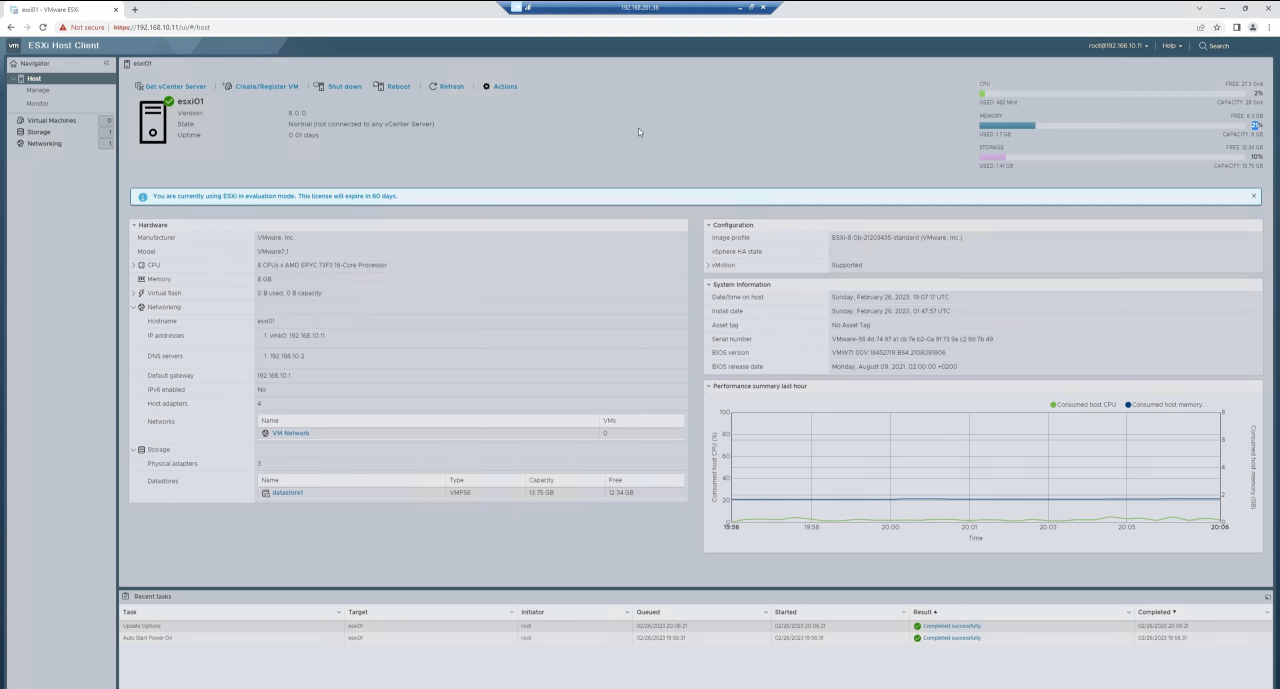Click the vm logo in header
This screenshot has width=1280, height=689.
click(14, 46)
